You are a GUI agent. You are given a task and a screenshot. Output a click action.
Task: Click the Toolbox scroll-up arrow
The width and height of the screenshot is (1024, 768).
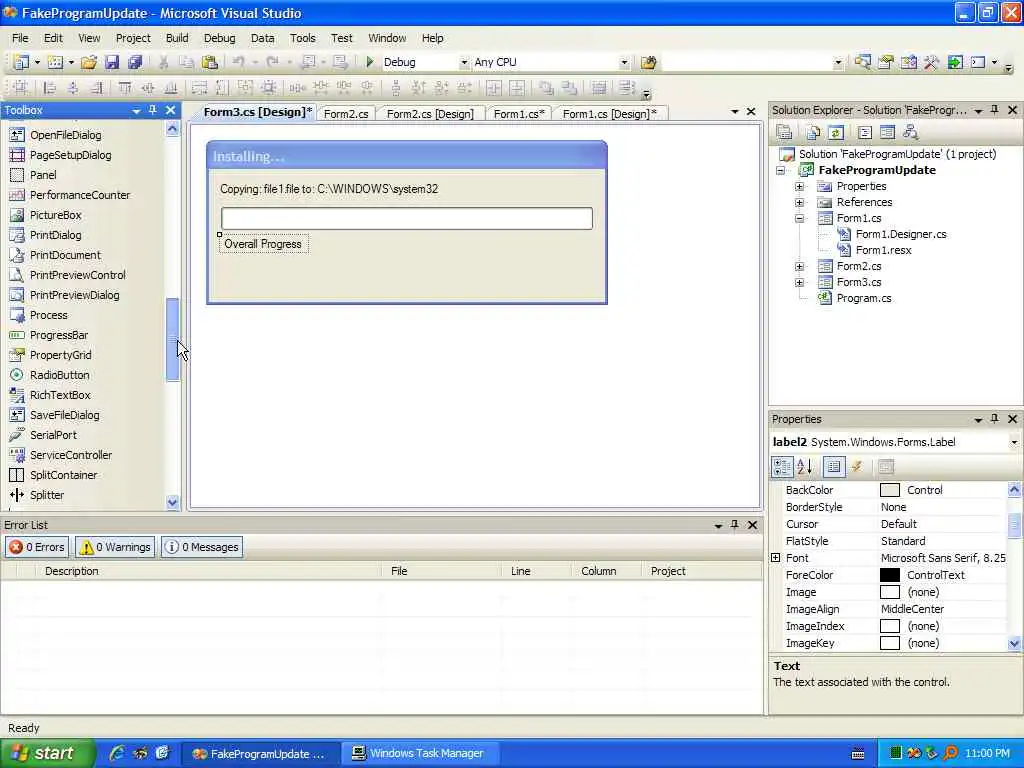(172, 129)
